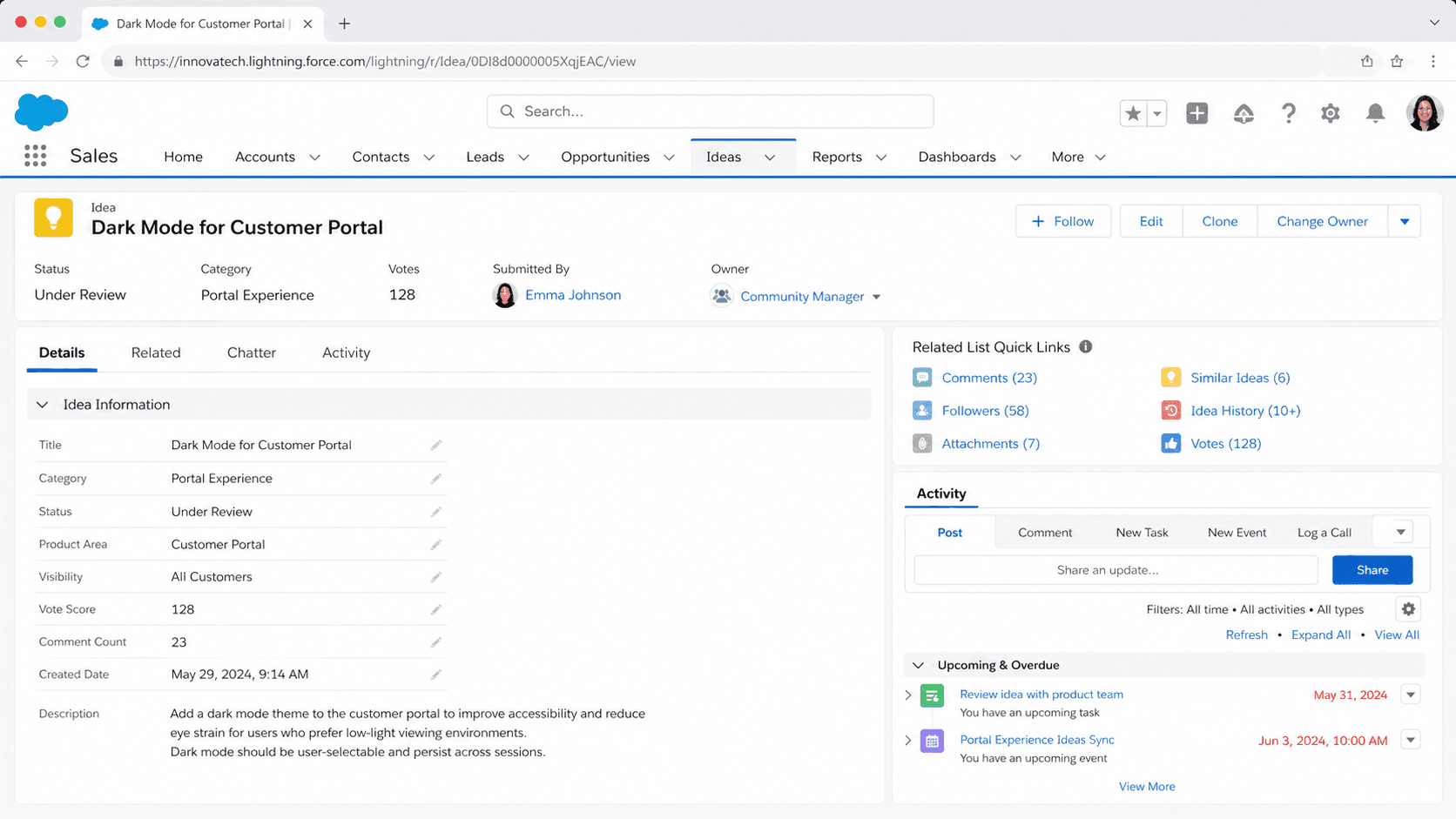Open the Community Manager owner dropdown arrow
Viewport: 1456px width, 819px height.
pyautogui.click(x=876, y=297)
